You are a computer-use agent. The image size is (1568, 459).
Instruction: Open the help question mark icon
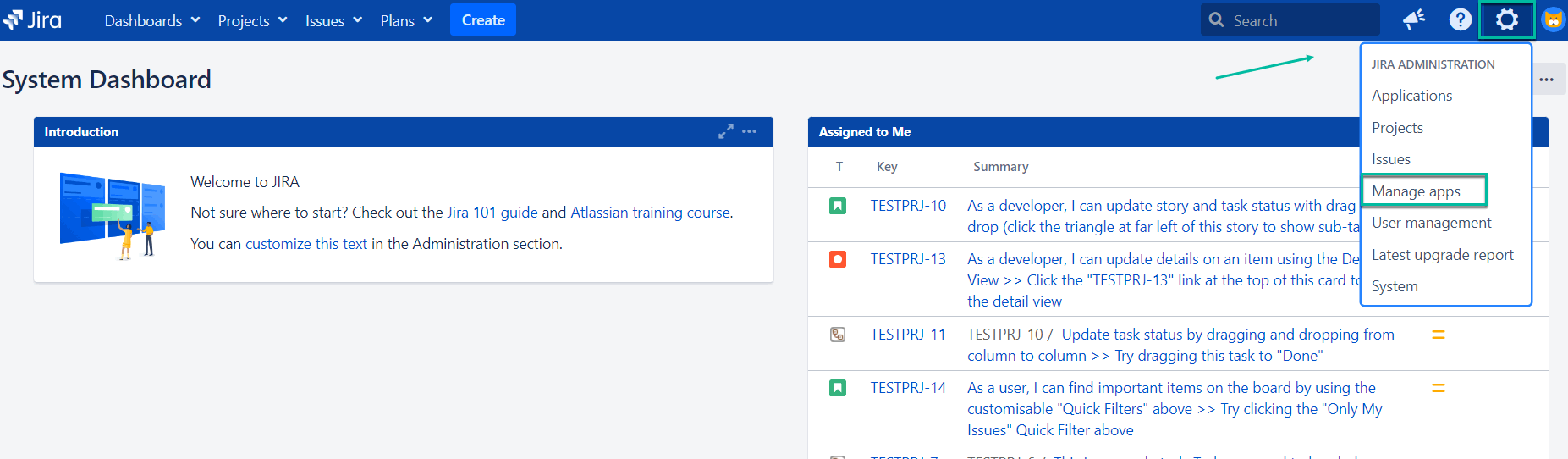(1461, 19)
